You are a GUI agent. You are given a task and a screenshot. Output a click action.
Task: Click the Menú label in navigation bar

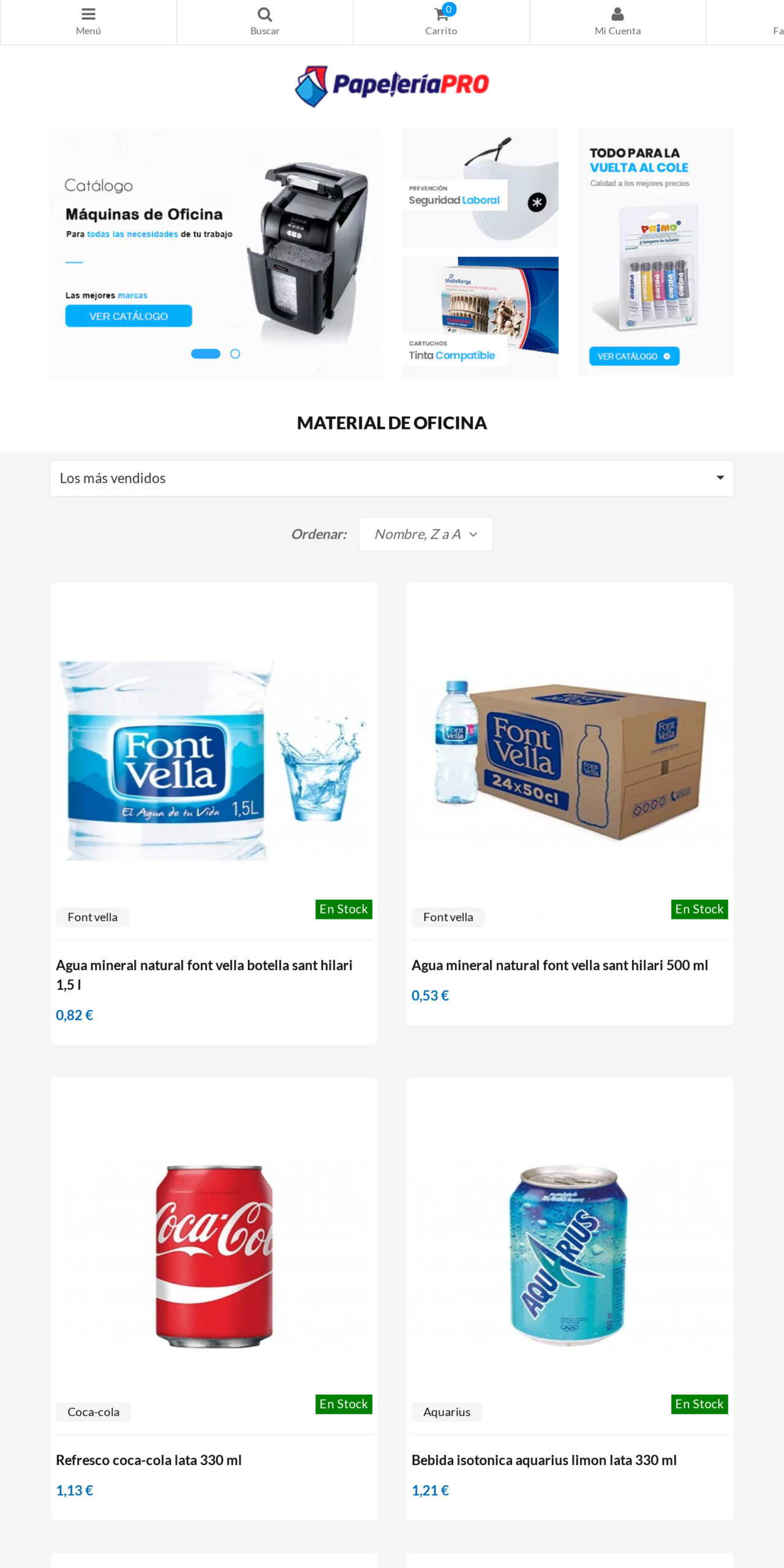(88, 30)
